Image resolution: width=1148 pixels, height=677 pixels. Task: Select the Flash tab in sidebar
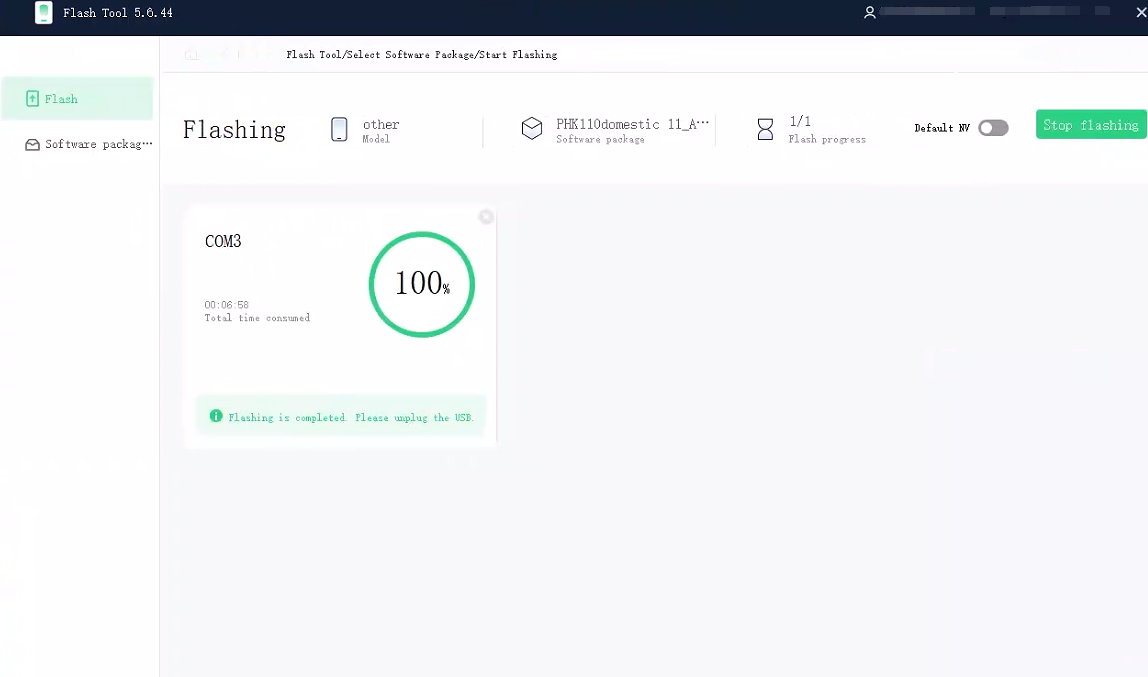click(78, 99)
